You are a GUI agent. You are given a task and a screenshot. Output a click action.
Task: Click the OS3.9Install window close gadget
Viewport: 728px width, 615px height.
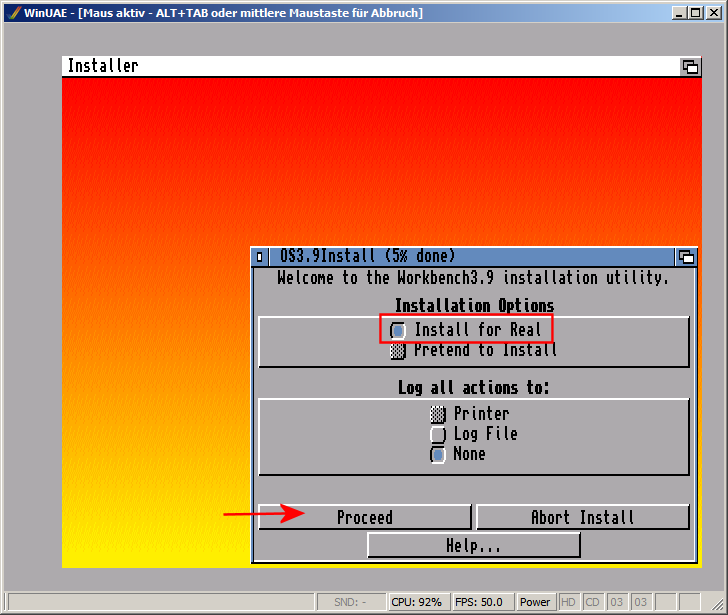pyautogui.click(x=260, y=257)
